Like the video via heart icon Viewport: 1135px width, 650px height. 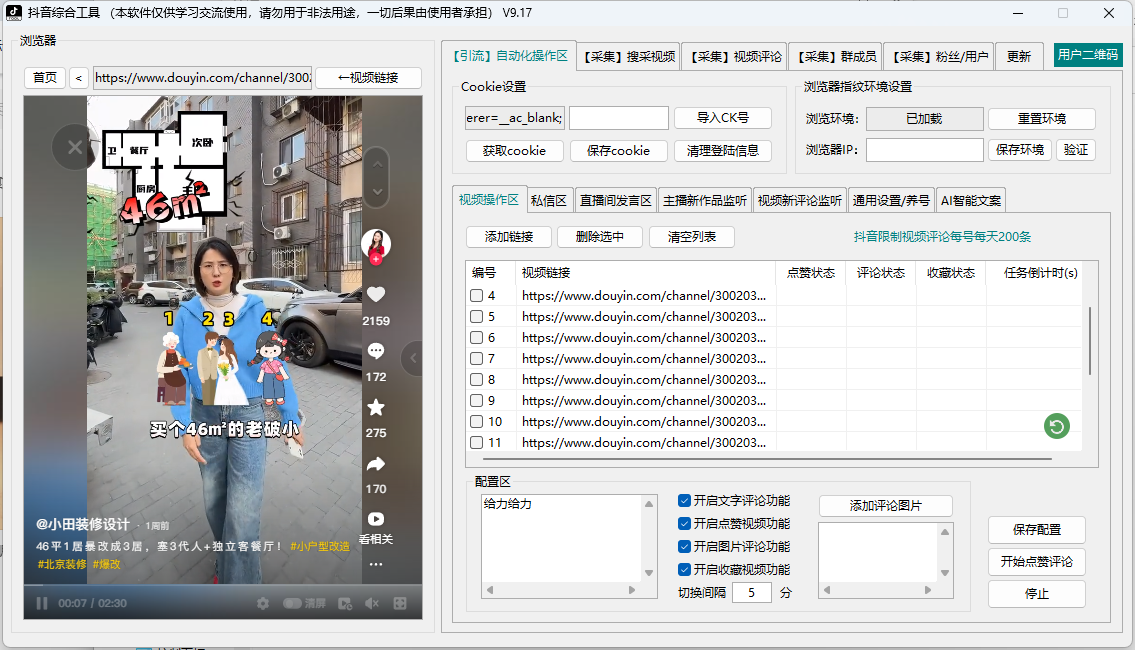tap(375, 295)
